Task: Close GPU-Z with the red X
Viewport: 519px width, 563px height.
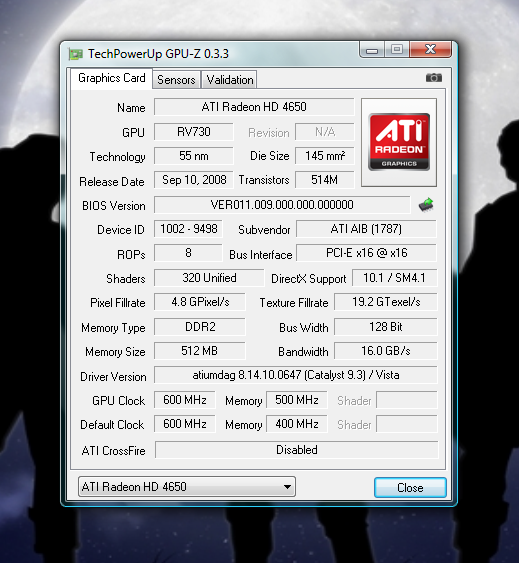Action: [430, 50]
